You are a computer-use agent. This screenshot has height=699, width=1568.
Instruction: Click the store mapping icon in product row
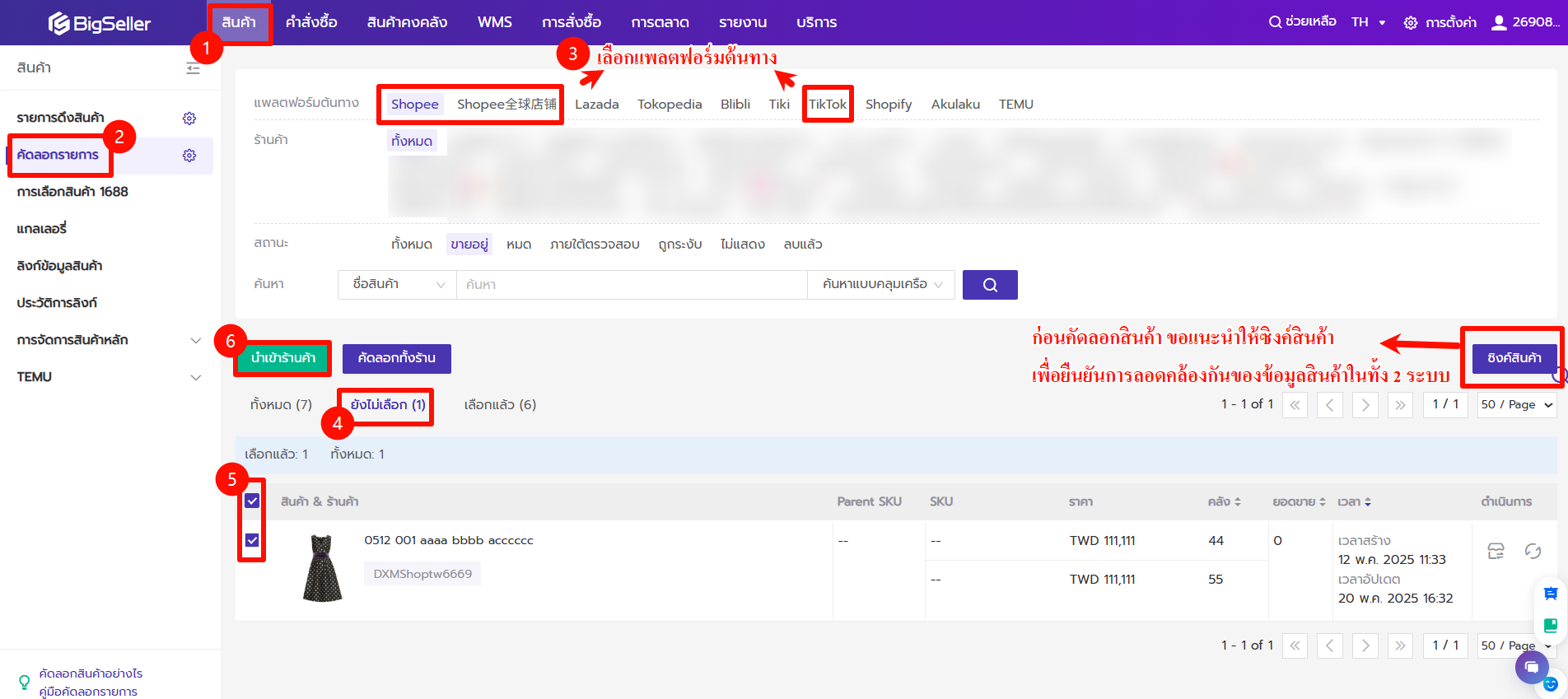[x=1496, y=551]
